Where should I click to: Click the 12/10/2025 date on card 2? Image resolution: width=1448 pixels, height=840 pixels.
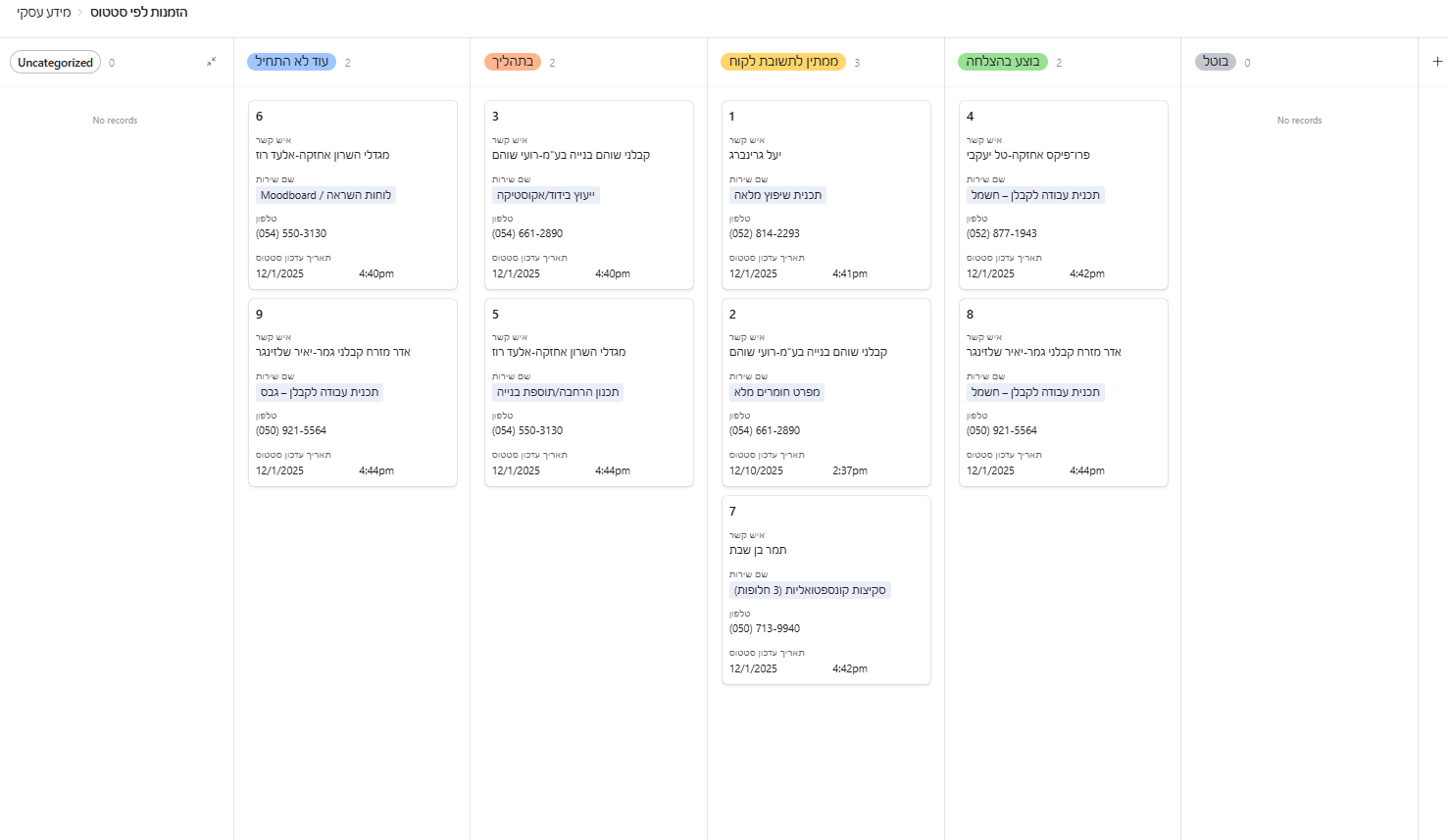[756, 470]
